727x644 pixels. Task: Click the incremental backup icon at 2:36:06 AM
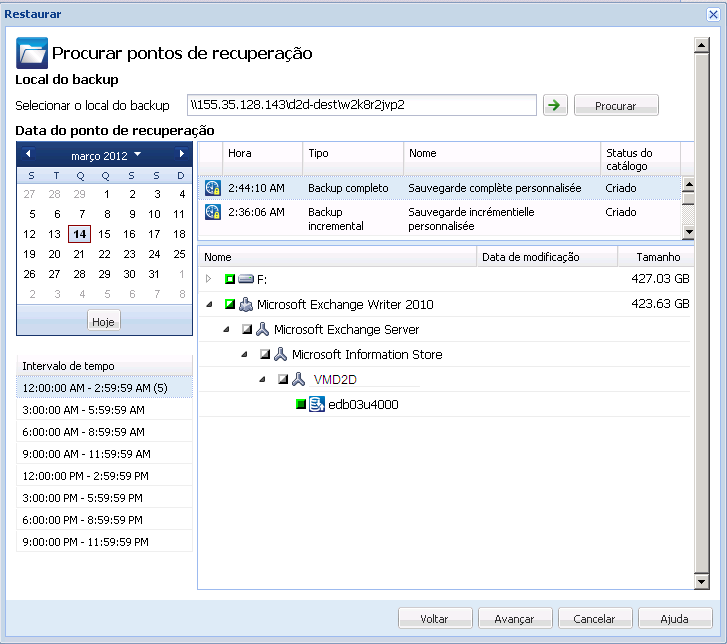point(212,212)
